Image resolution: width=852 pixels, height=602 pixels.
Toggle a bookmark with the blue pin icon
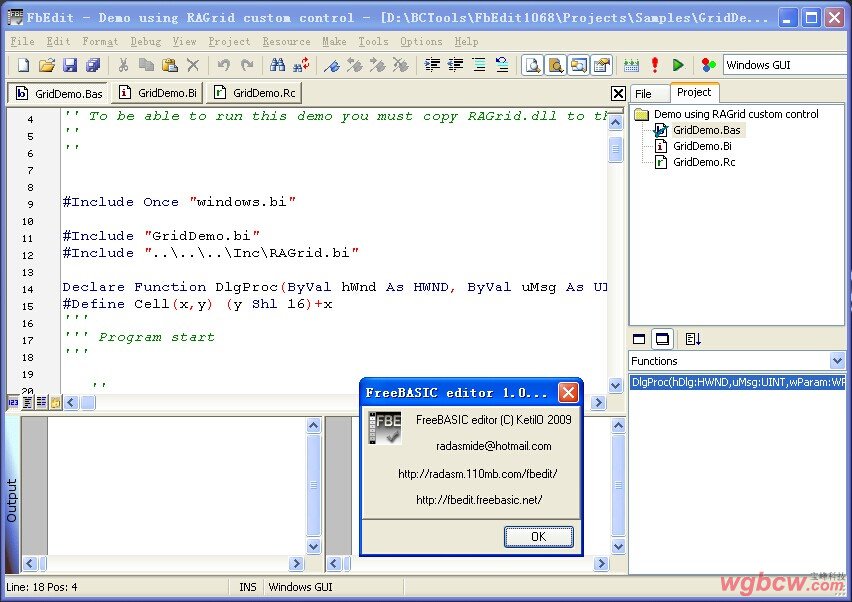(331, 65)
